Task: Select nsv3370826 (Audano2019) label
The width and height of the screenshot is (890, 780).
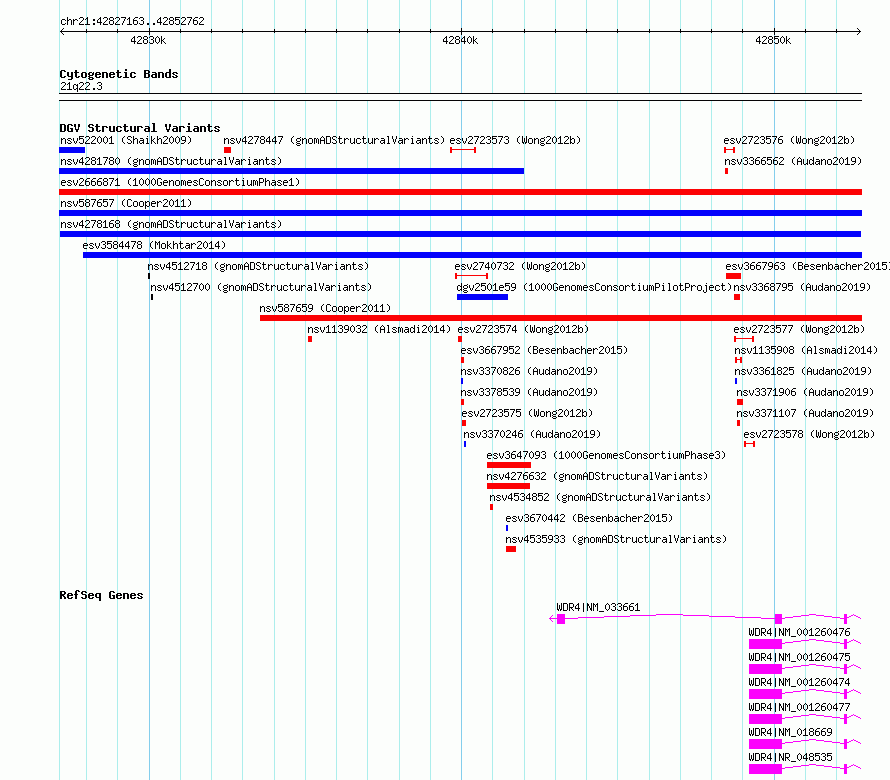Action: [529, 371]
